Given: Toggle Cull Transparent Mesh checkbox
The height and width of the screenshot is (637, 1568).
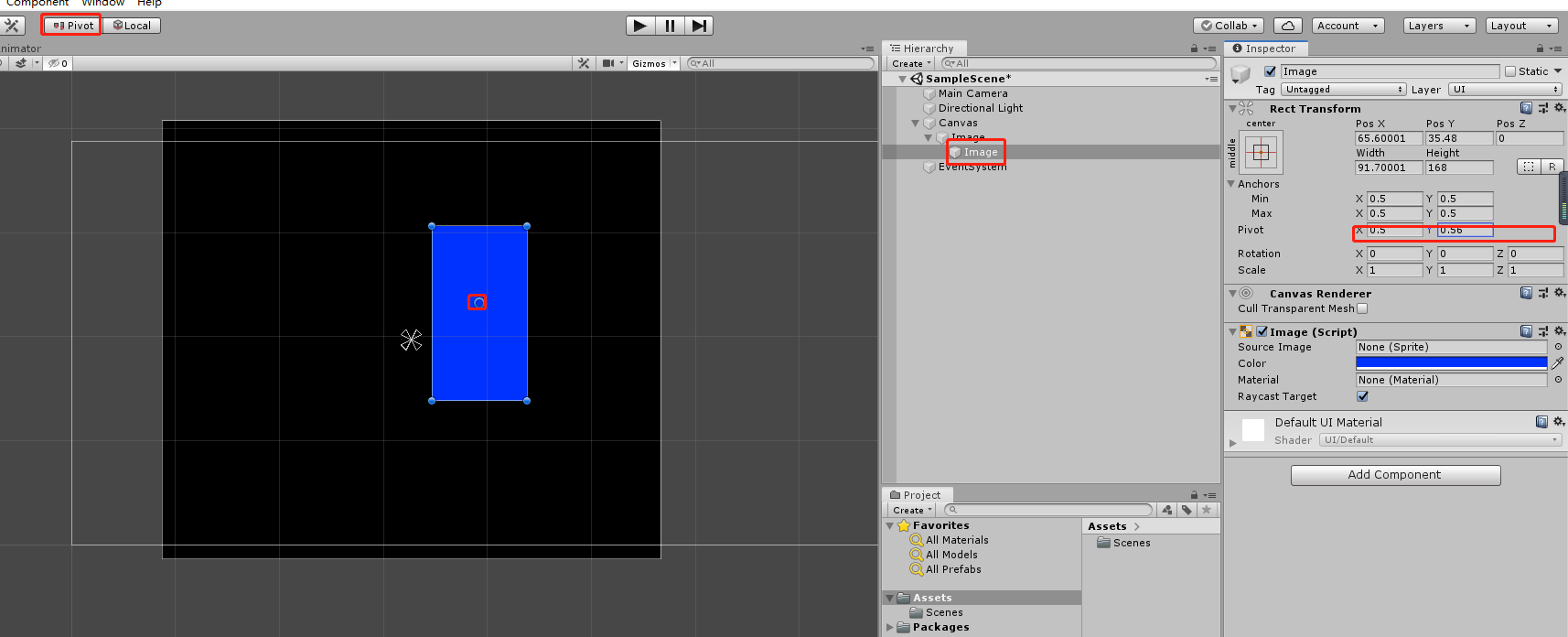Looking at the screenshot, I should click(1362, 308).
